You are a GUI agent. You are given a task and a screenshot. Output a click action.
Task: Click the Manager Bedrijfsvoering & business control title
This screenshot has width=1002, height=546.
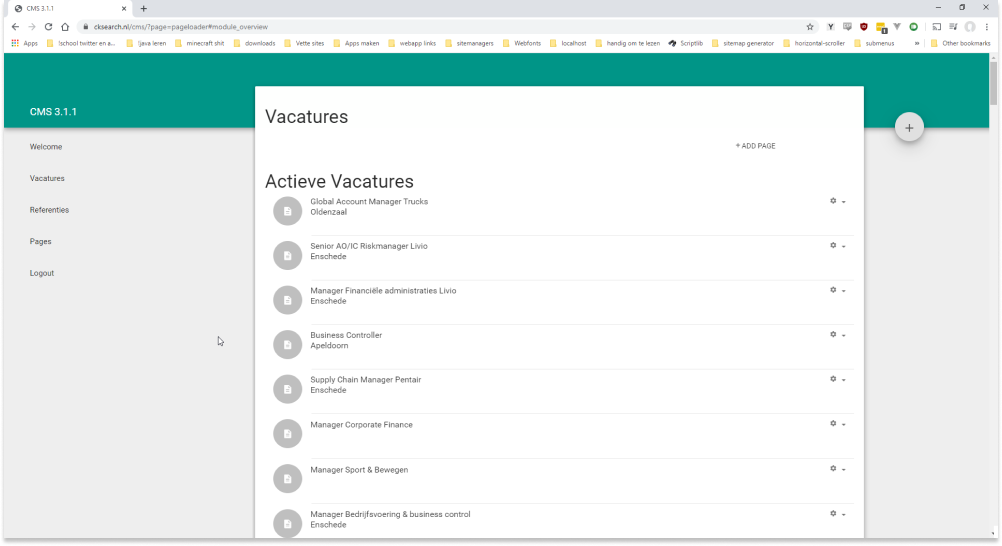point(390,514)
